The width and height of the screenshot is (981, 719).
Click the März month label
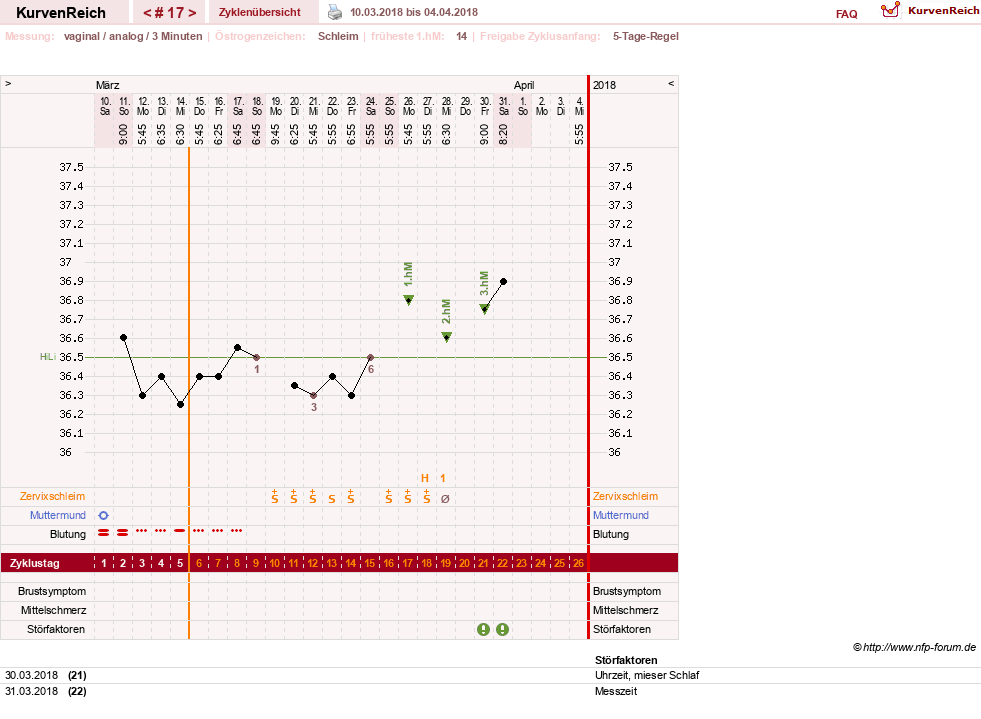(x=108, y=85)
